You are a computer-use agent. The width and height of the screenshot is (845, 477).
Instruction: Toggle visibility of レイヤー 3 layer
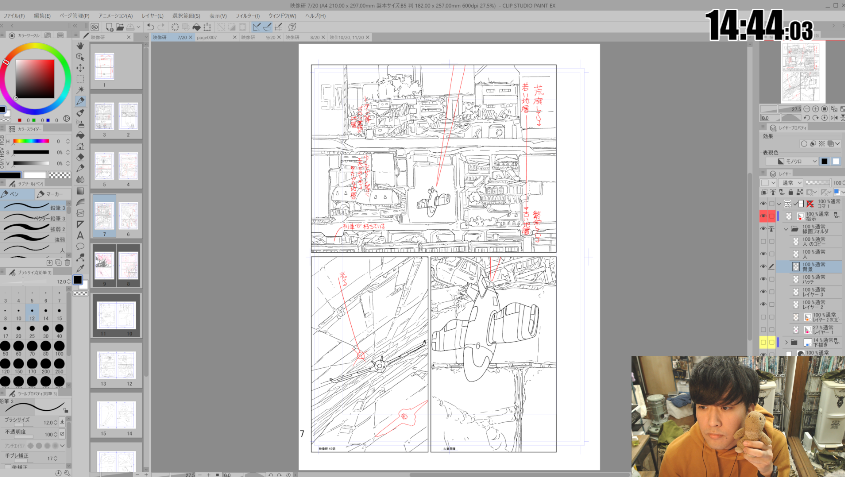(763, 292)
